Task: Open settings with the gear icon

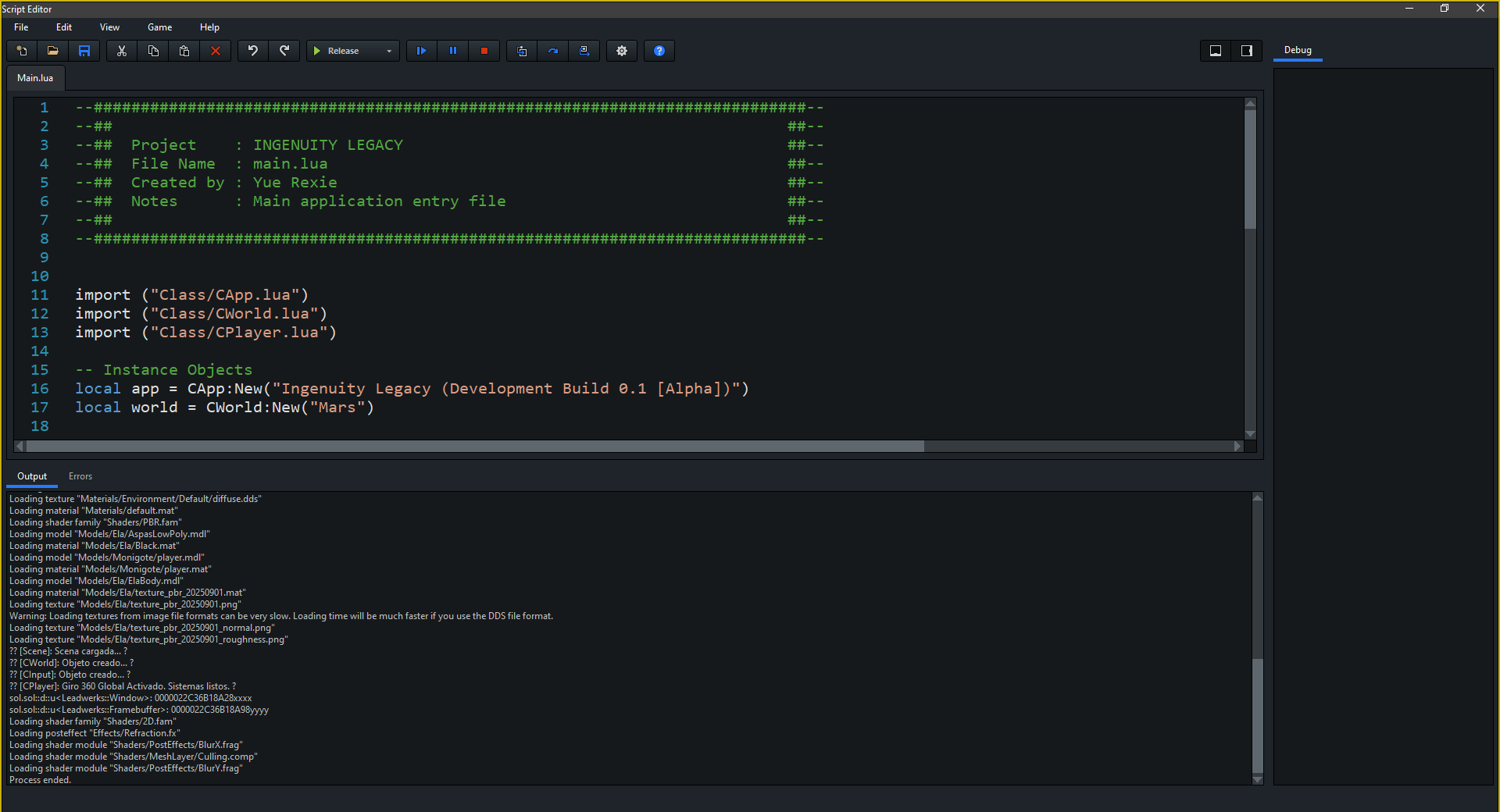Action: tap(622, 51)
